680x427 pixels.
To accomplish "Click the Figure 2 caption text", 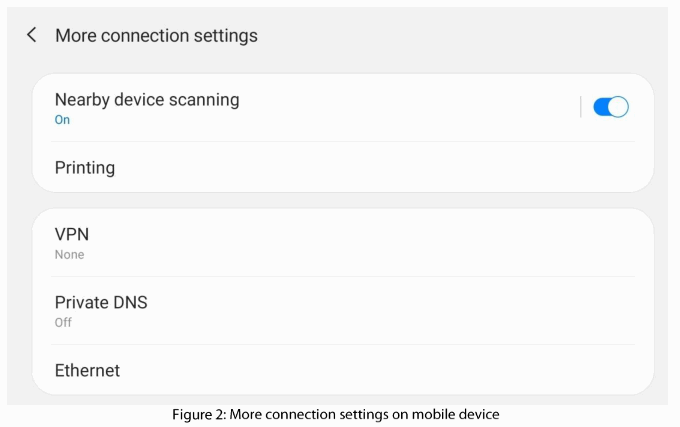I will (338, 415).
